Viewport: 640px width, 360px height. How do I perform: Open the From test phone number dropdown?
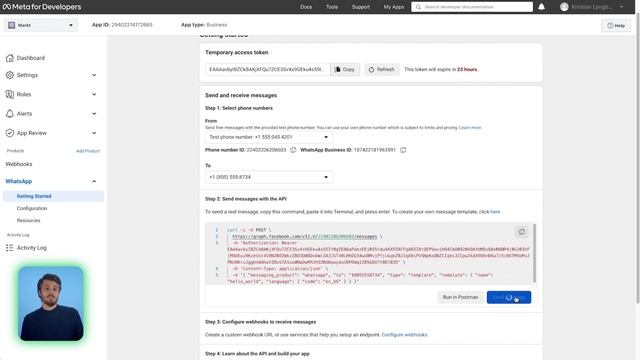coord(269,137)
